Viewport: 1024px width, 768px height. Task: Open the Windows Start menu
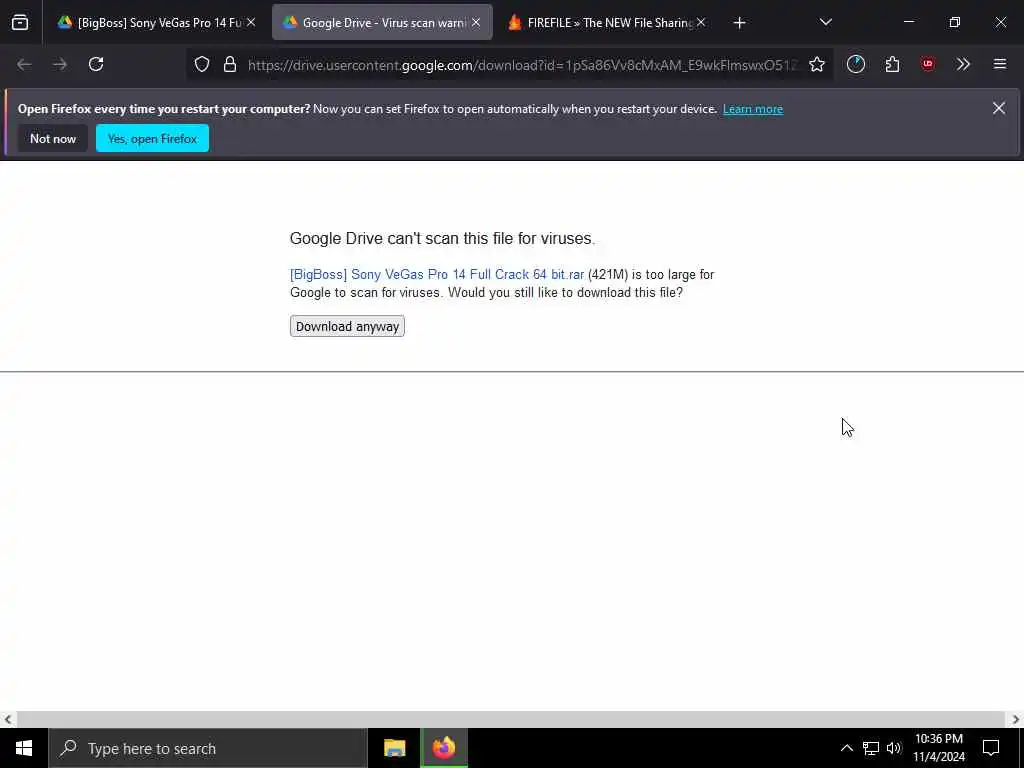click(24, 748)
